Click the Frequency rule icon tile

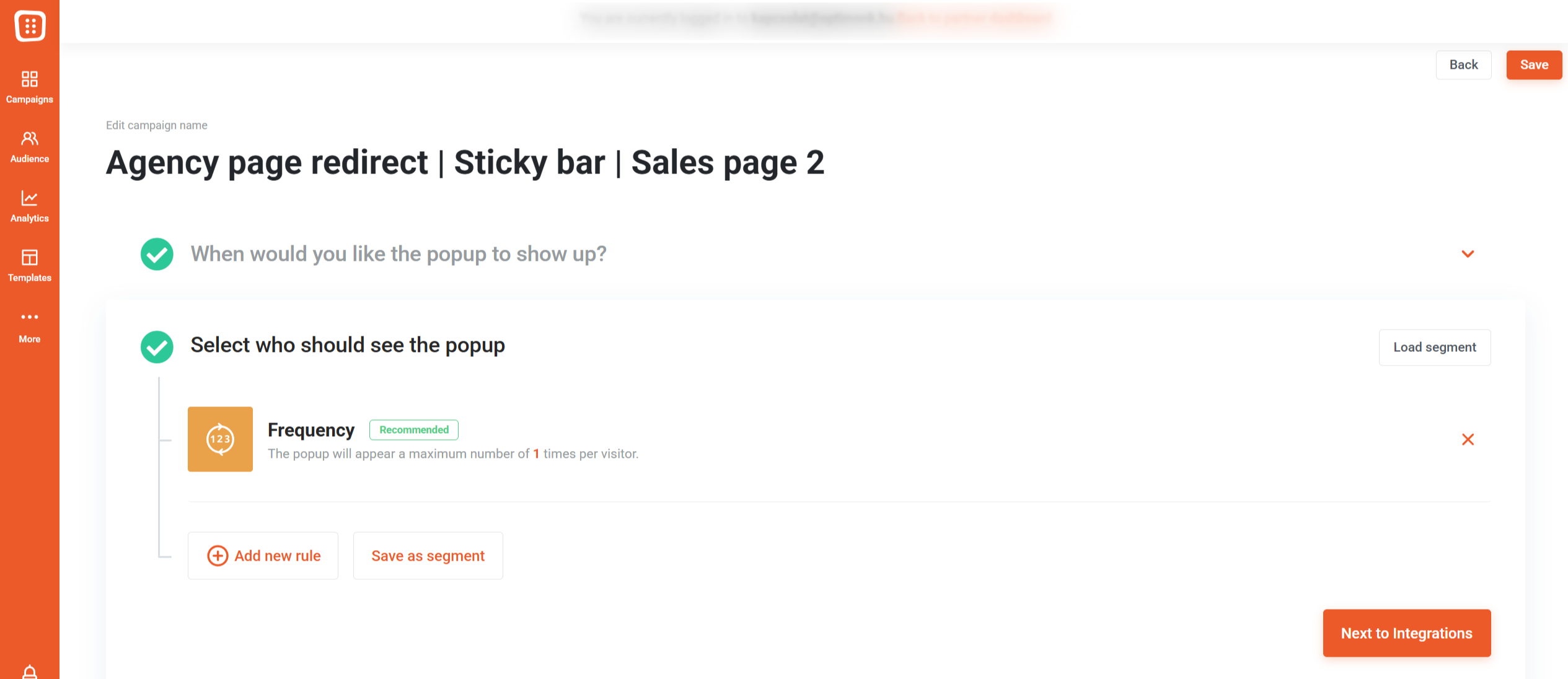tap(220, 439)
